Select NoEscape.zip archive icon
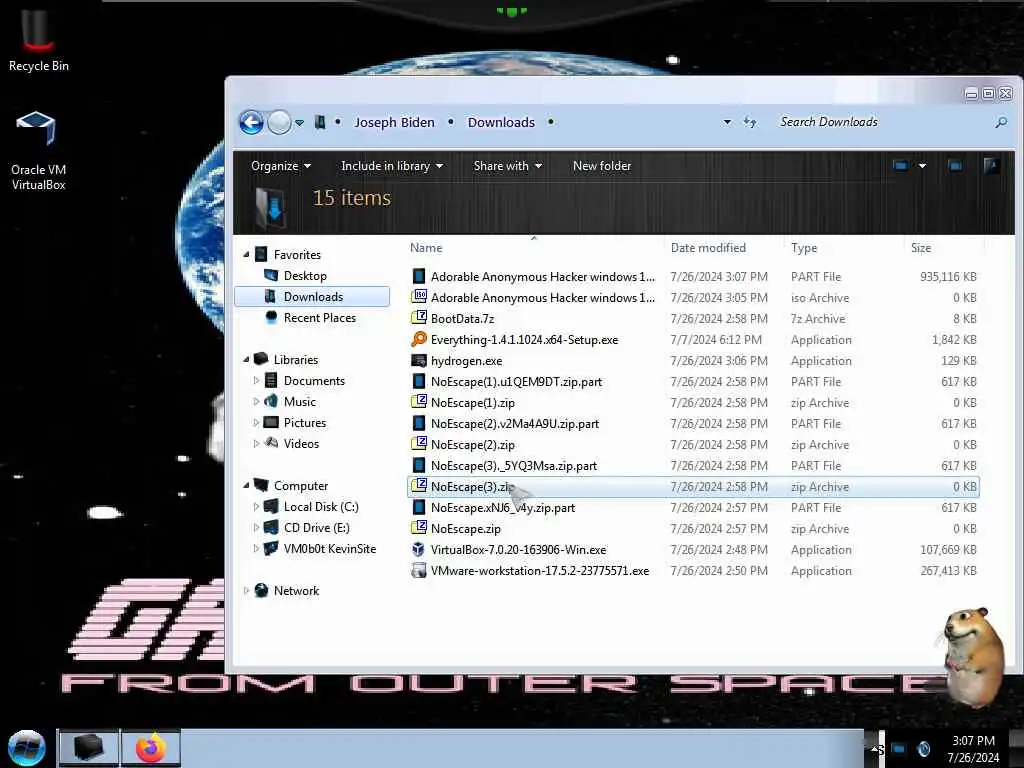The width and height of the screenshot is (1024, 768). tap(419, 528)
